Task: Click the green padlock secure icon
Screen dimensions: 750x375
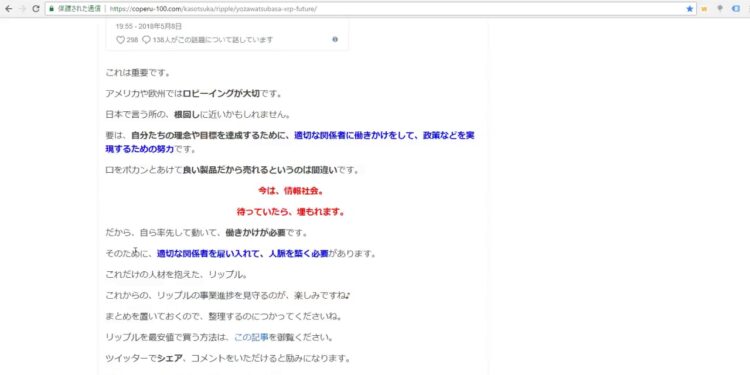Action: (52, 9)
